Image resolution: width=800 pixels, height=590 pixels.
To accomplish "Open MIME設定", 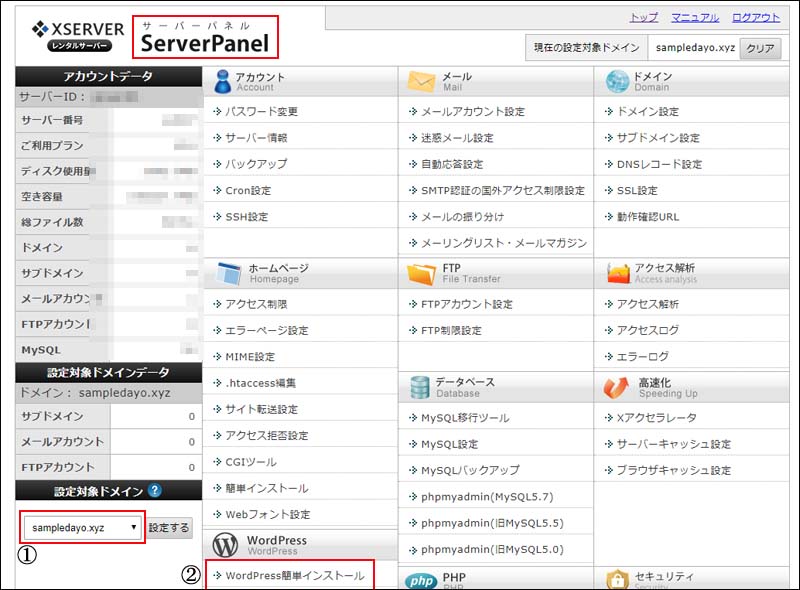I will (250, 357).
